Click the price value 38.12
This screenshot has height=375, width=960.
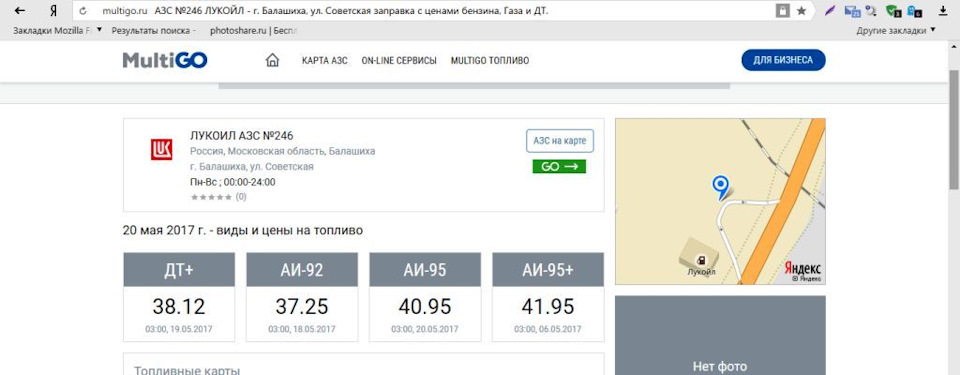coord(179,306)
